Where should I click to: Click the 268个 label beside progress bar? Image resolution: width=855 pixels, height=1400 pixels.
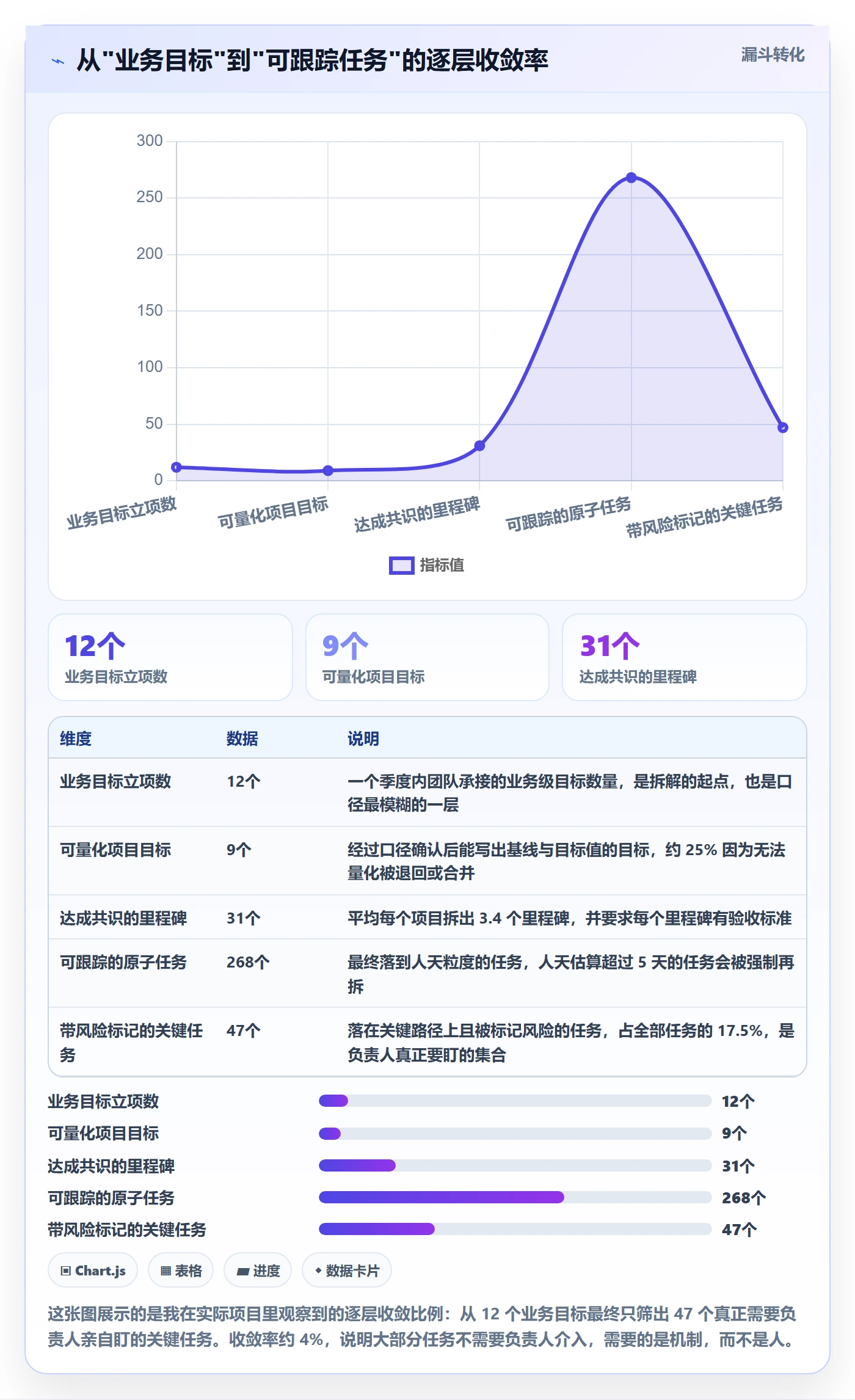pyautogui.click(x=744, y=1198)
